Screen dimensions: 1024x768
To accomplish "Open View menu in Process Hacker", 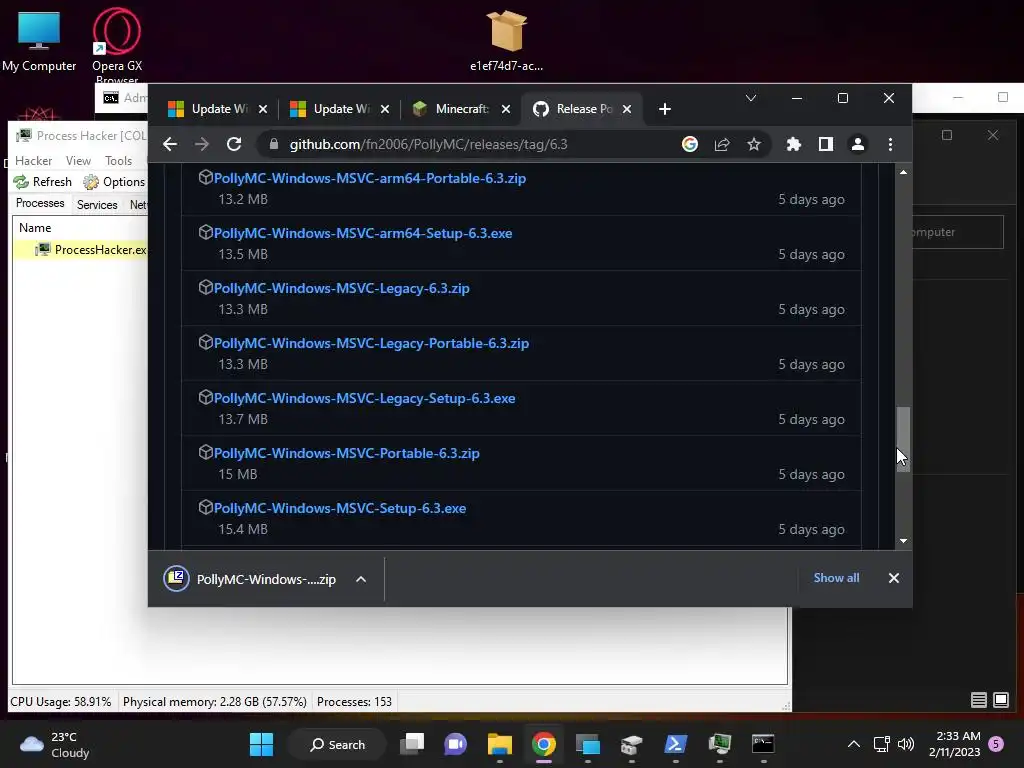I will (x=78, y=161).
